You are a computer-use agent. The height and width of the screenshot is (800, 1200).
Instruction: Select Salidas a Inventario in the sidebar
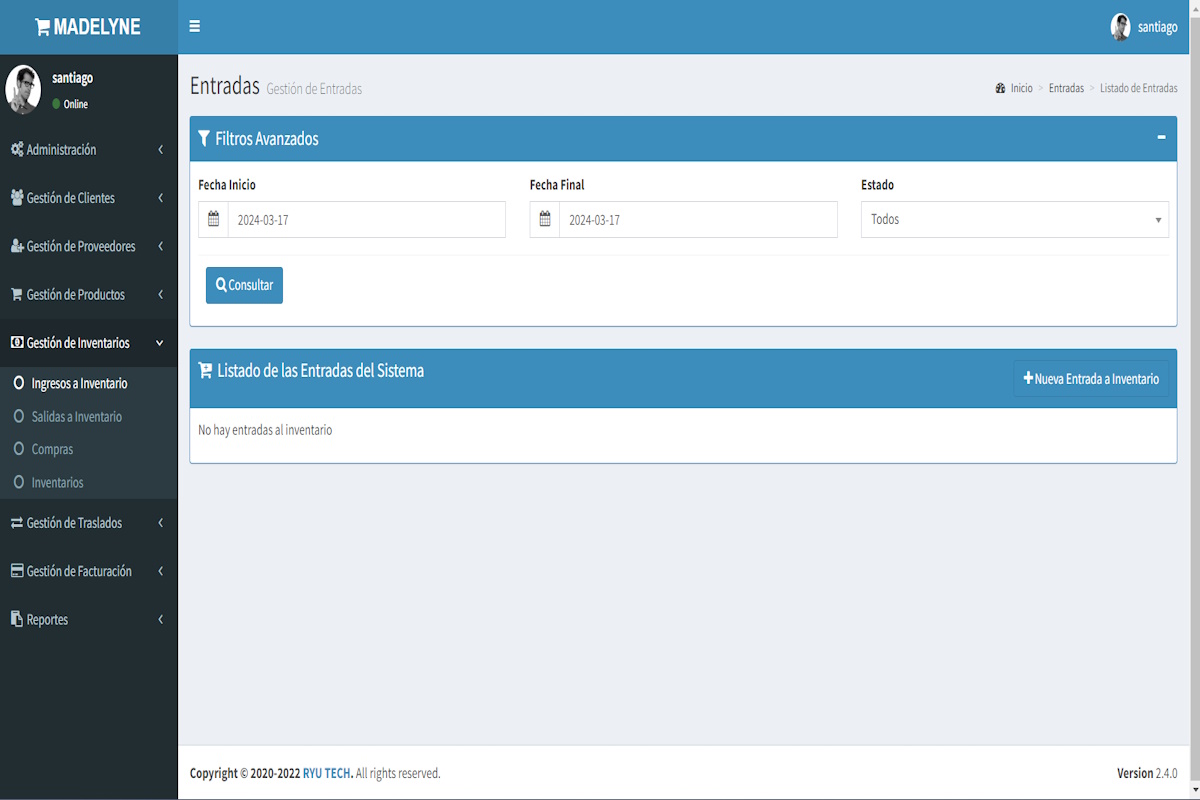coord(76,417)
